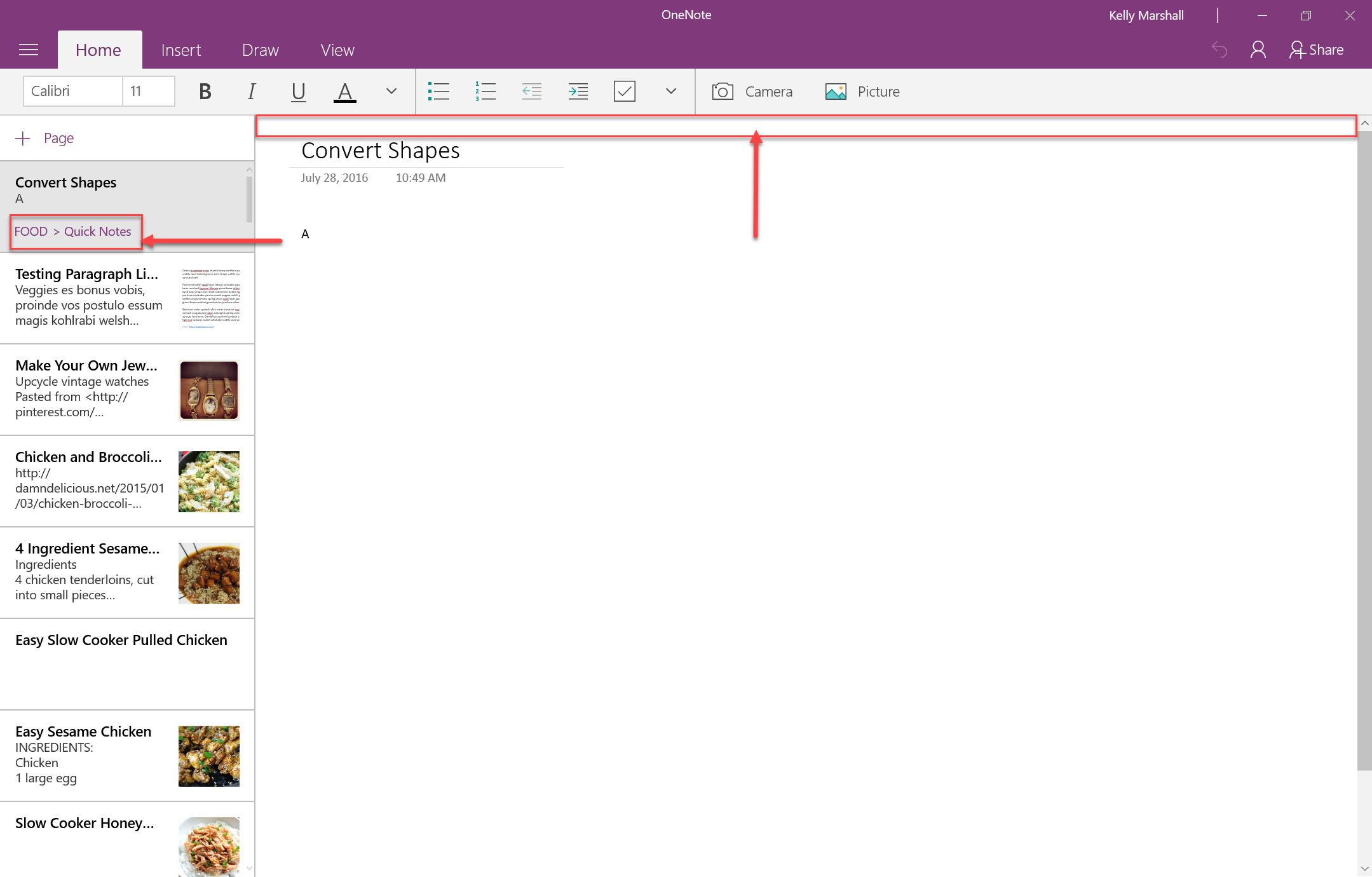Apply the font color A button

tap(344, 91)
